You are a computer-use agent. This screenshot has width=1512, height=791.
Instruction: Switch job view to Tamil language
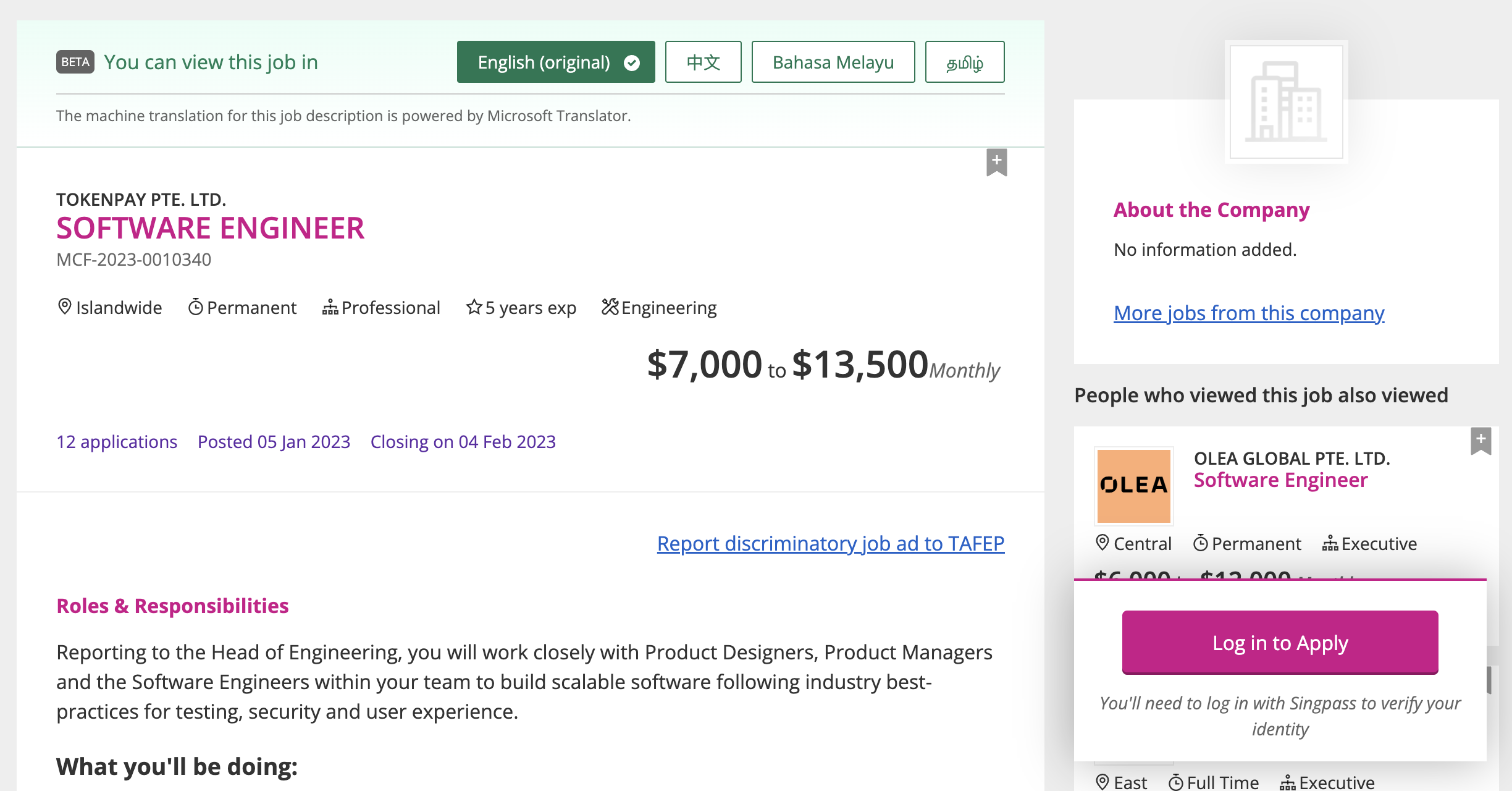point(964,62)
